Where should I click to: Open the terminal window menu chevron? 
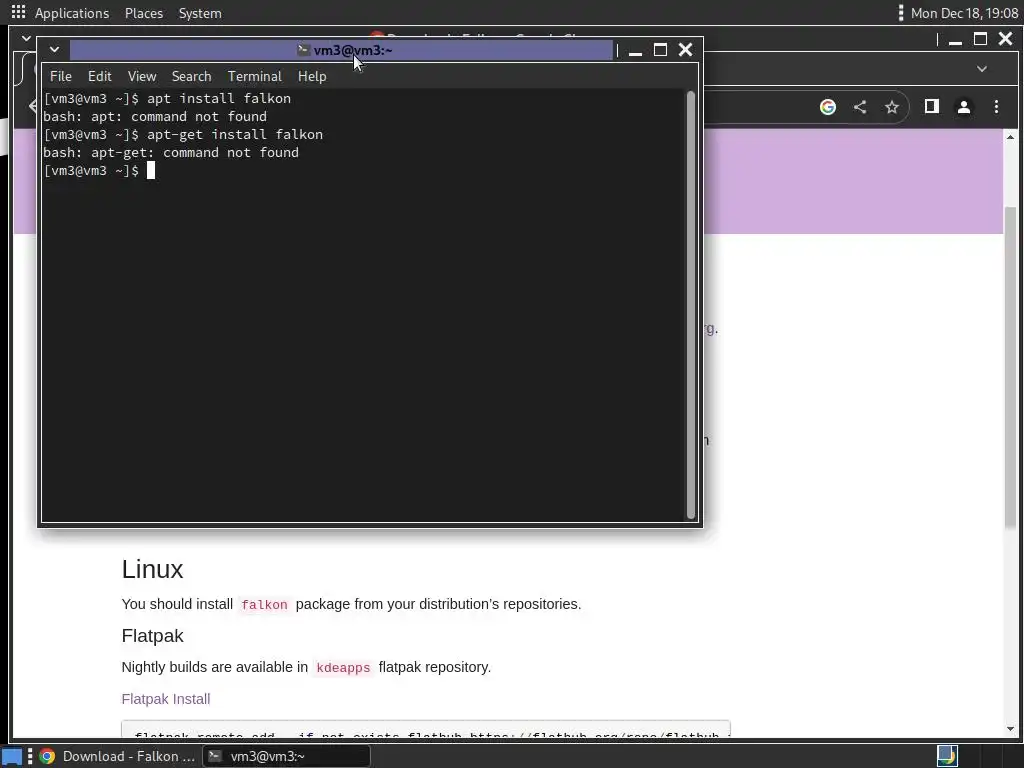tap(54, 50)
